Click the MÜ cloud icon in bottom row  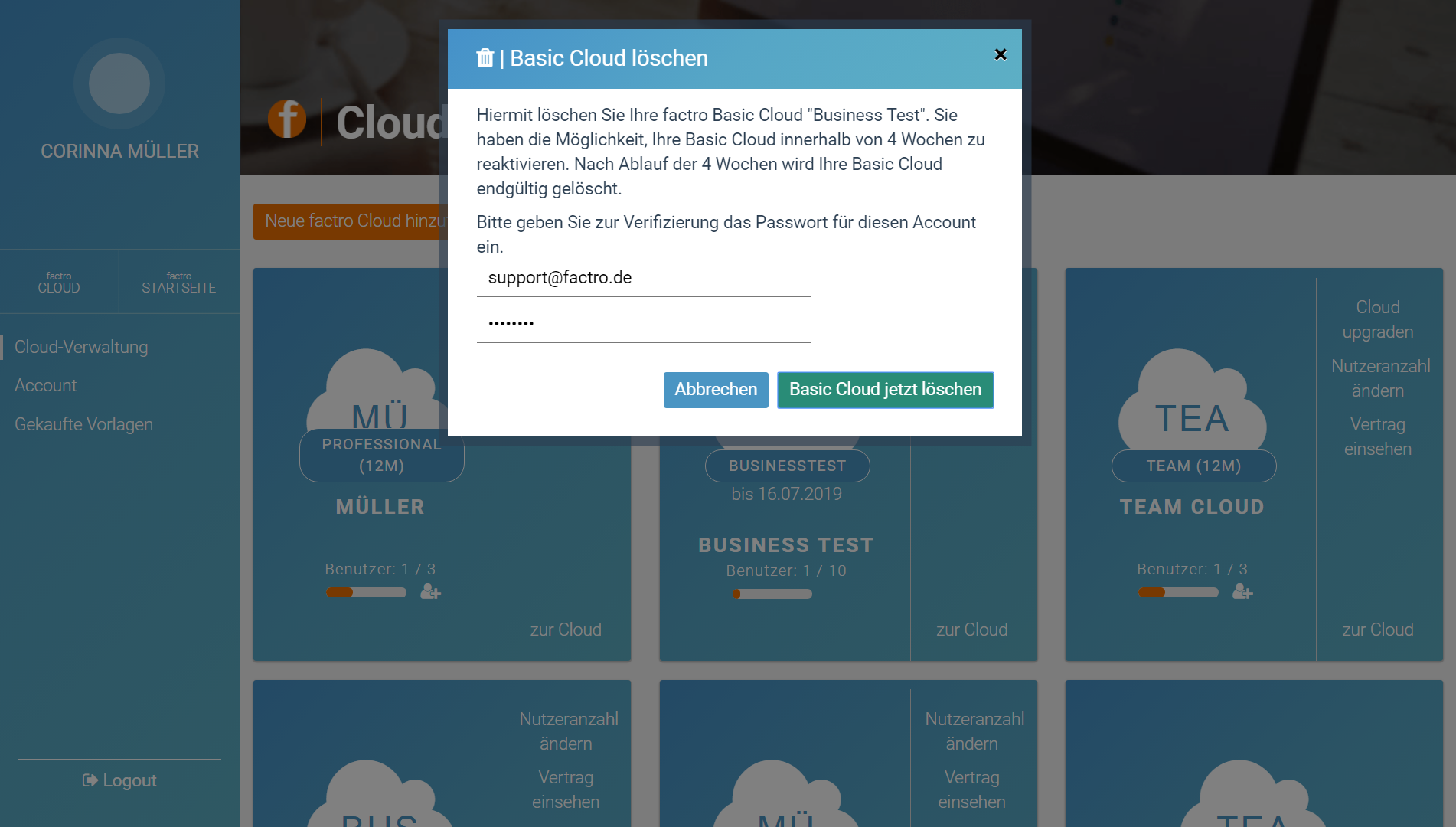(x=786, y=793)
